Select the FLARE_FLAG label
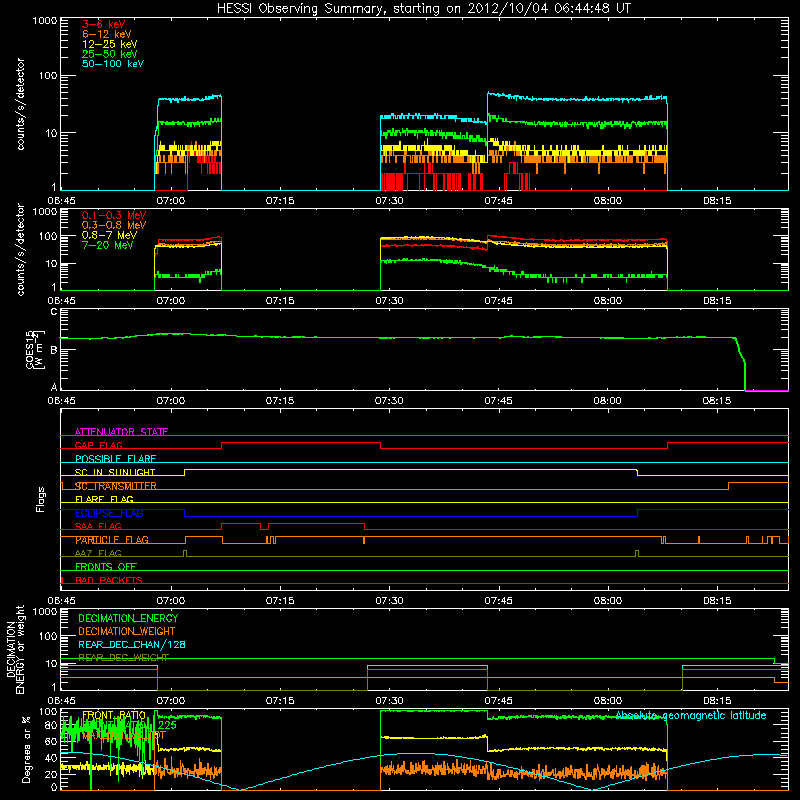This screenshot has width=800, height=800. [104, 499]
